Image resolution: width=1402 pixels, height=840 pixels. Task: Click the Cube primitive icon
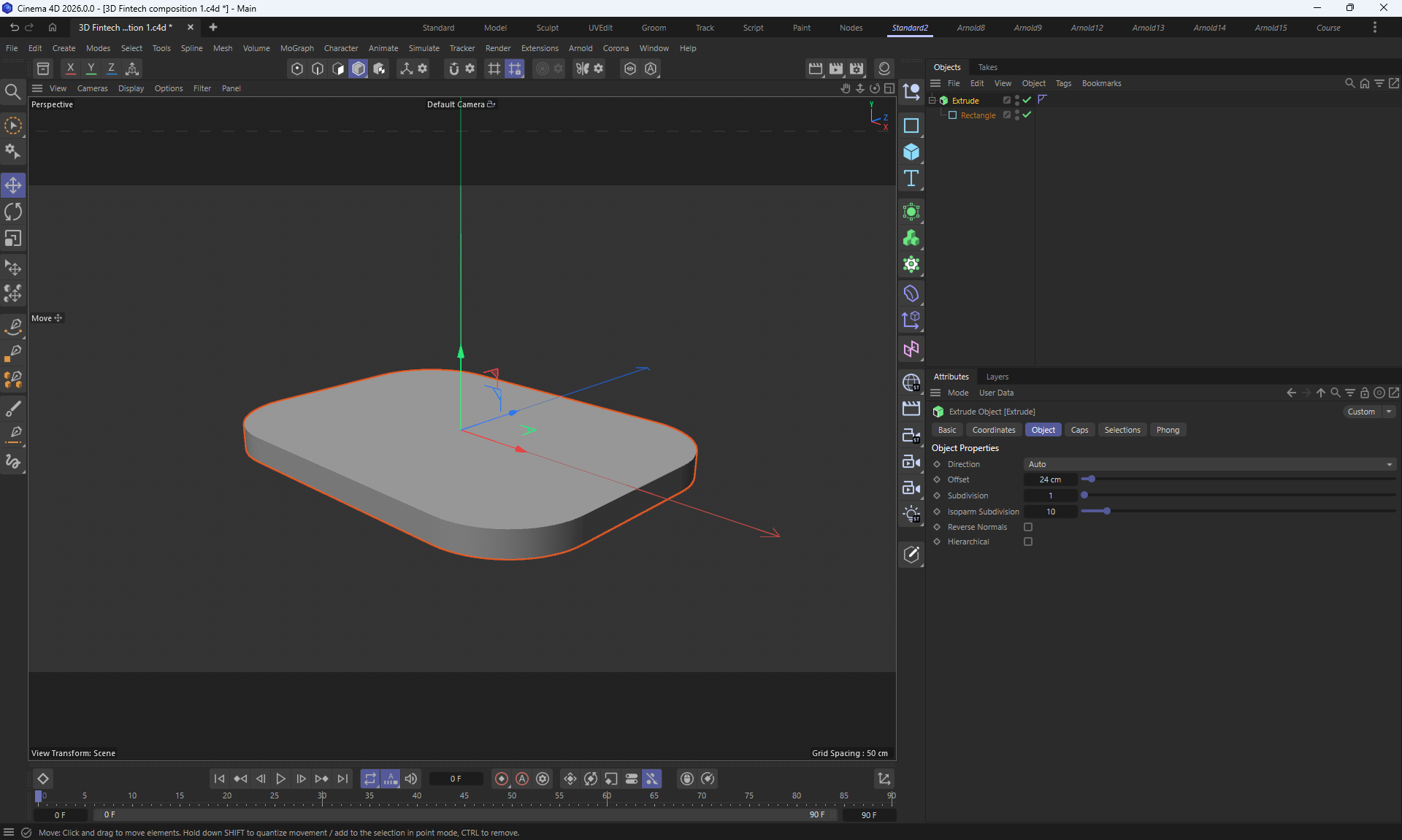911,152
